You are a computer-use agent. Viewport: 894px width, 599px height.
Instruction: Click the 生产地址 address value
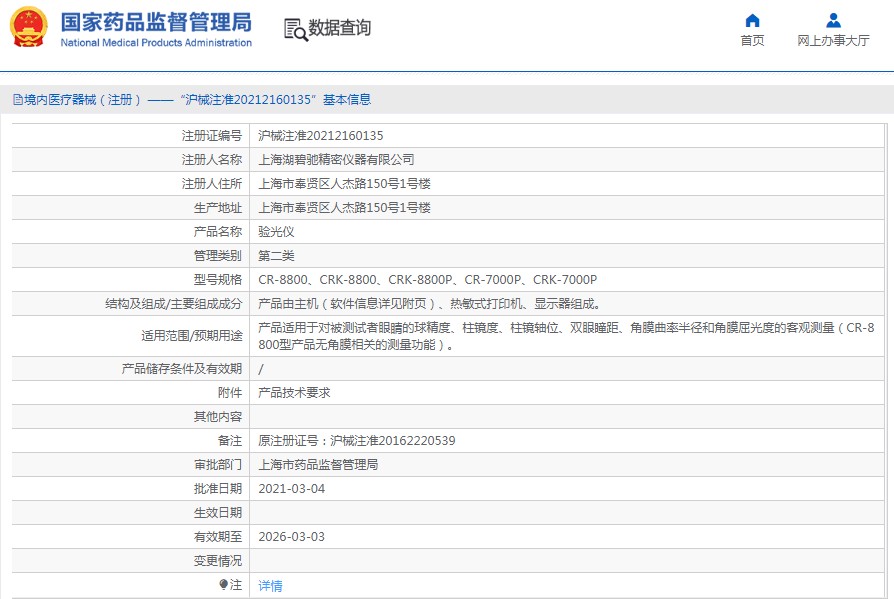tap(344, 207)
